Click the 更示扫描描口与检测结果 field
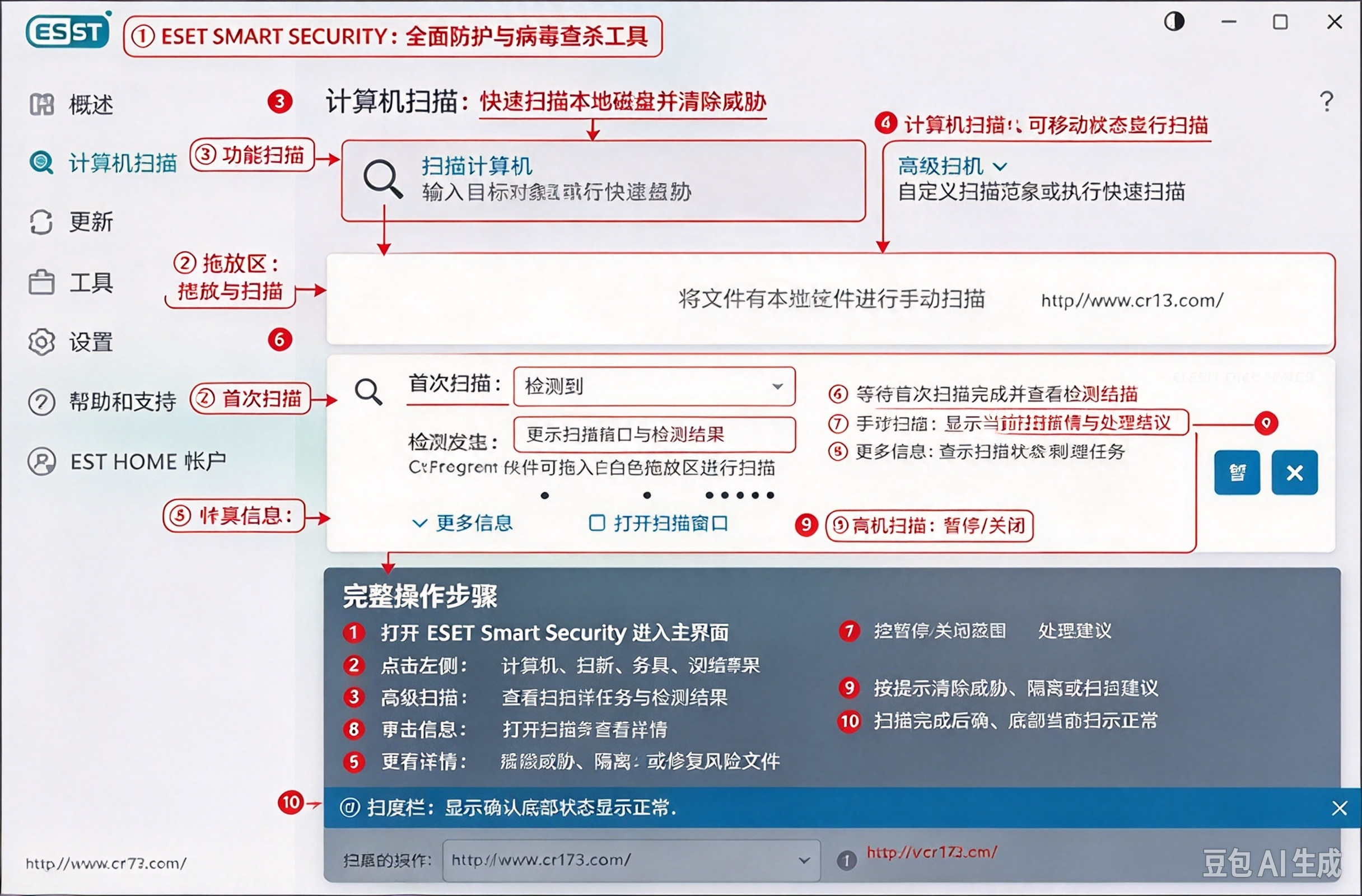Viewport: 1362px width, 896px height. click(654, 434)
